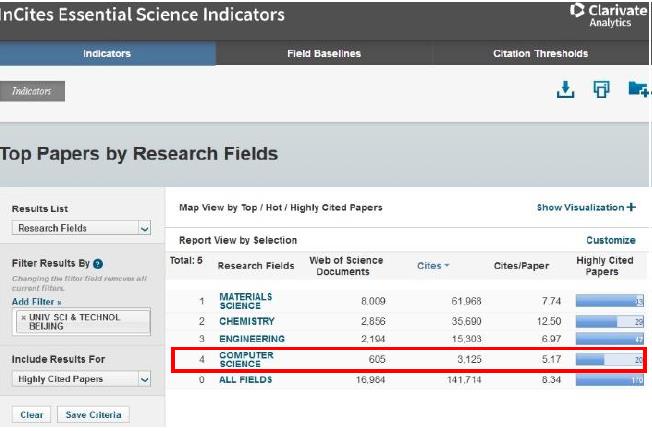652x431 pixels.
Task: Open the Highly Cited Papers dropdown
Action: click(x=81, y=379)
